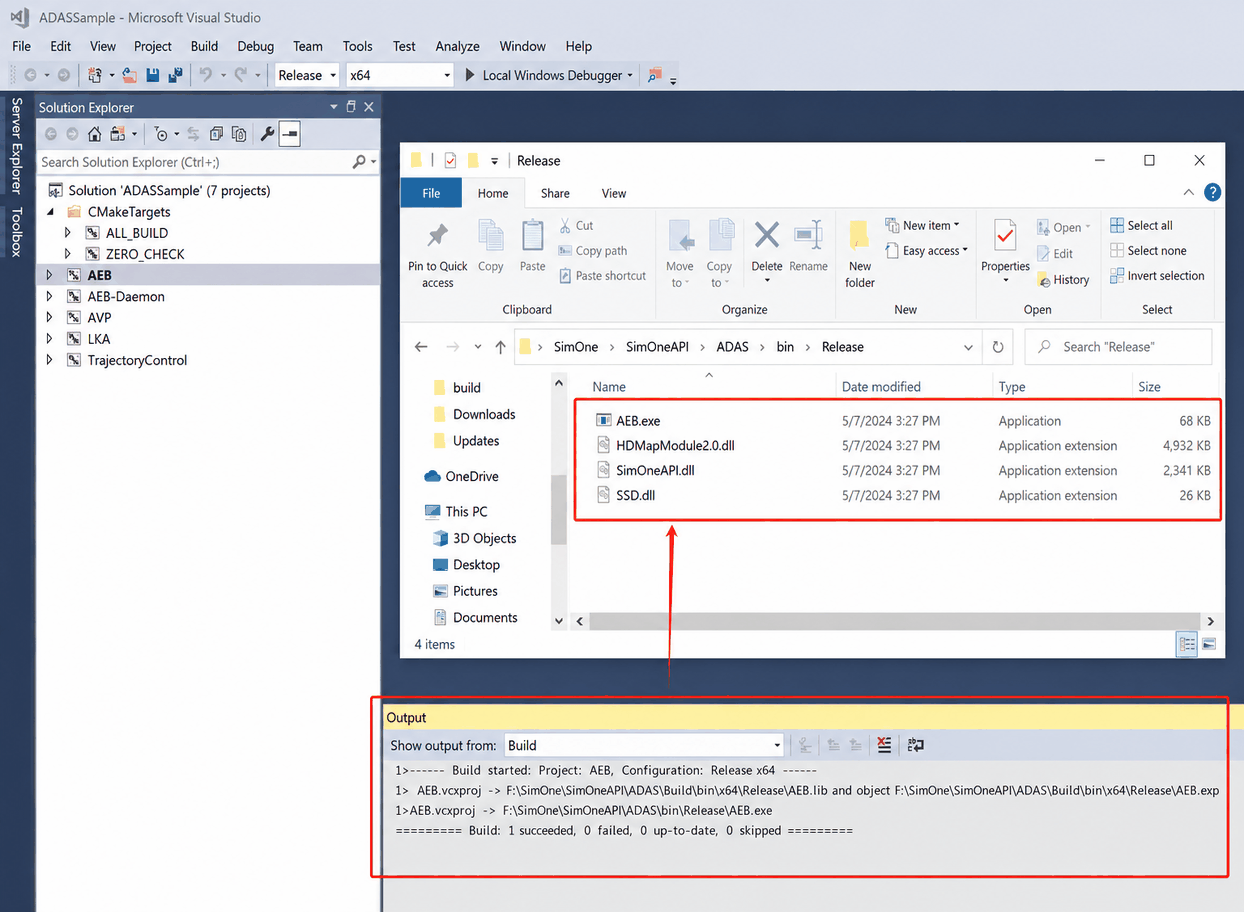1244x912 pixels.
Task: Click Show All Files icon in Solution Explorer
Action: pos(239,134)
